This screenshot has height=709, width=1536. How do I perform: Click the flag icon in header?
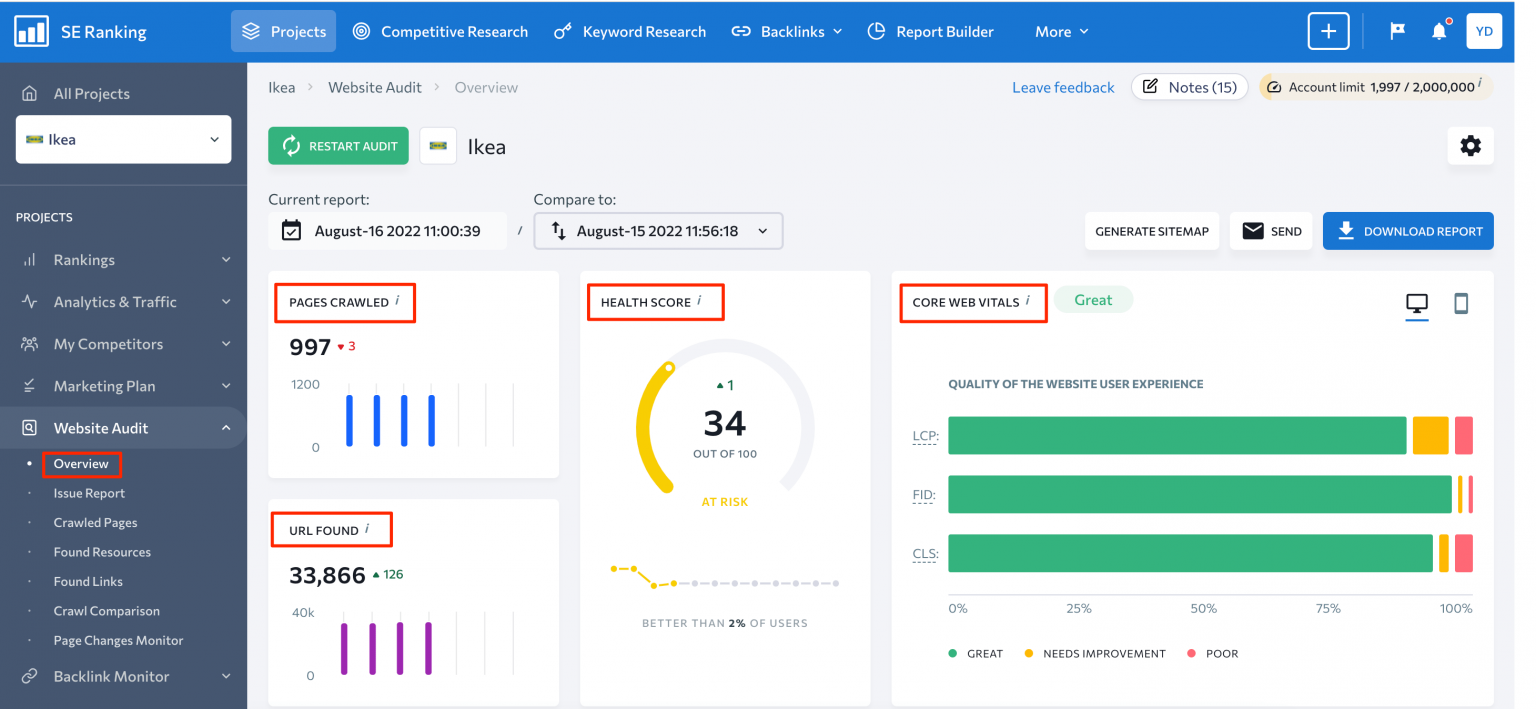[x=1397, y=31]
